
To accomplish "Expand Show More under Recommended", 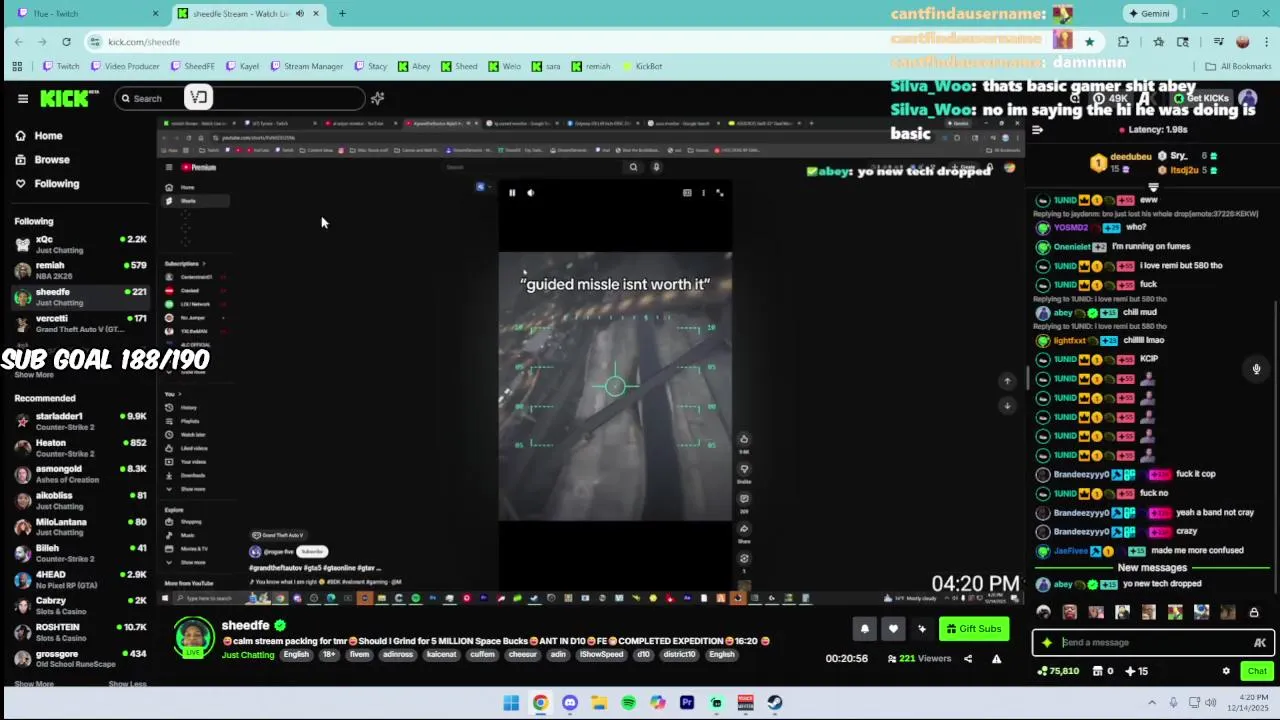I will (34, 684).
